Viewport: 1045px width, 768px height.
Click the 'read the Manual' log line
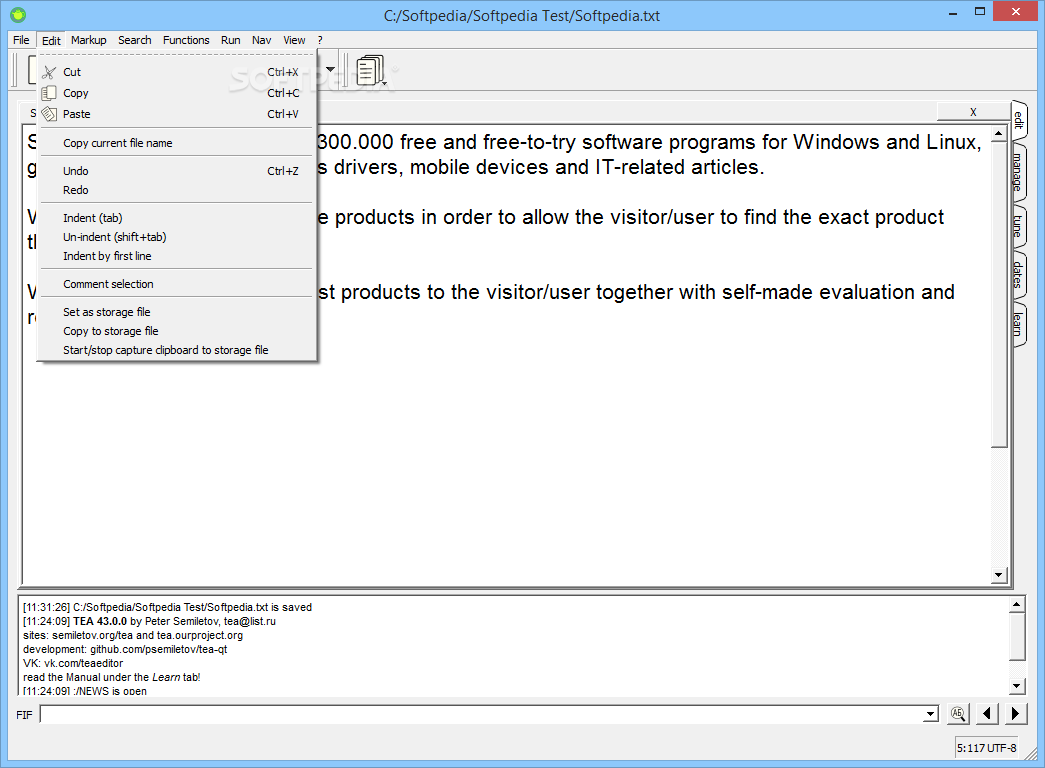tap(111, 677)
